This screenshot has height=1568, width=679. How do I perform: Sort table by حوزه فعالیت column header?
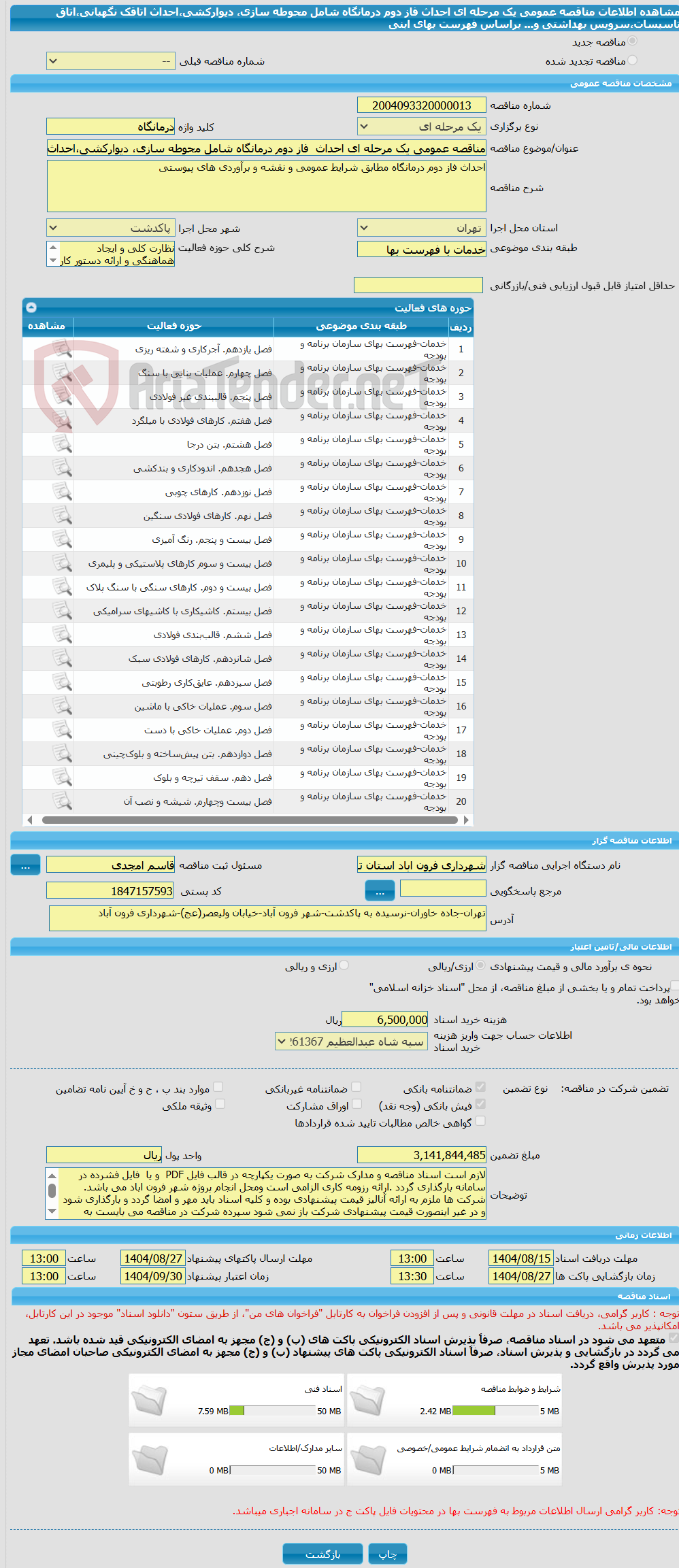(x=173, y=327)
